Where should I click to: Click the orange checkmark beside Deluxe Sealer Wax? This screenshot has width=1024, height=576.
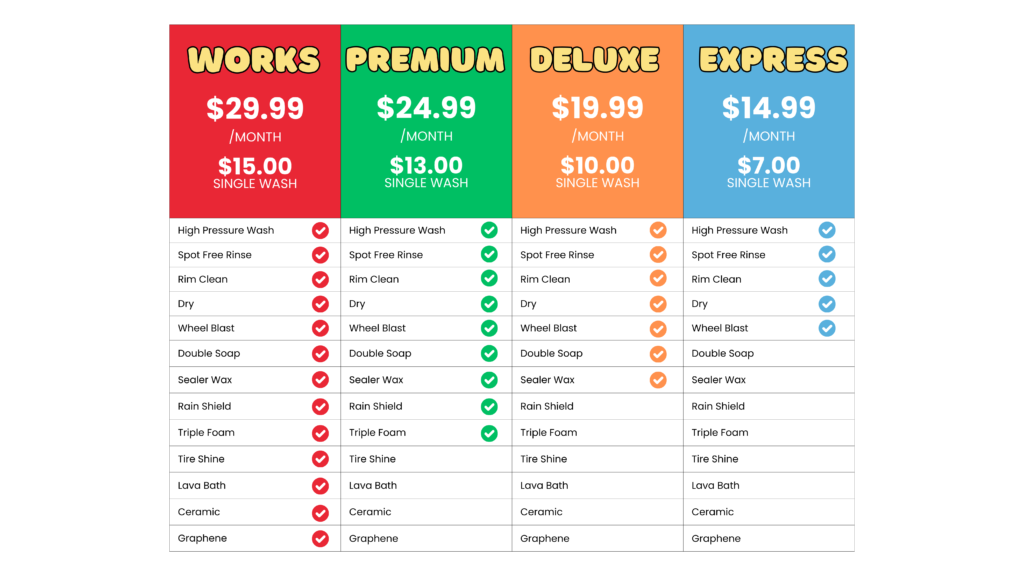[658, 379]
